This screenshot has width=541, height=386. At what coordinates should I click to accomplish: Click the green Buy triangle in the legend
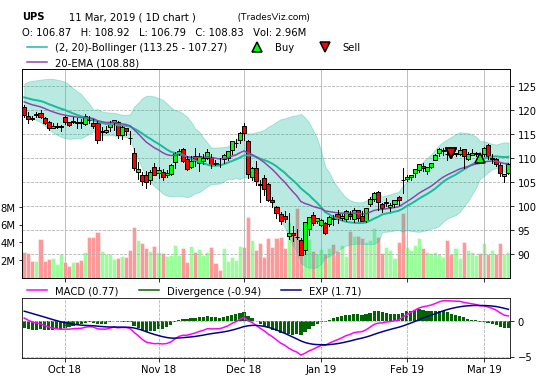click(x=257, y=47)
